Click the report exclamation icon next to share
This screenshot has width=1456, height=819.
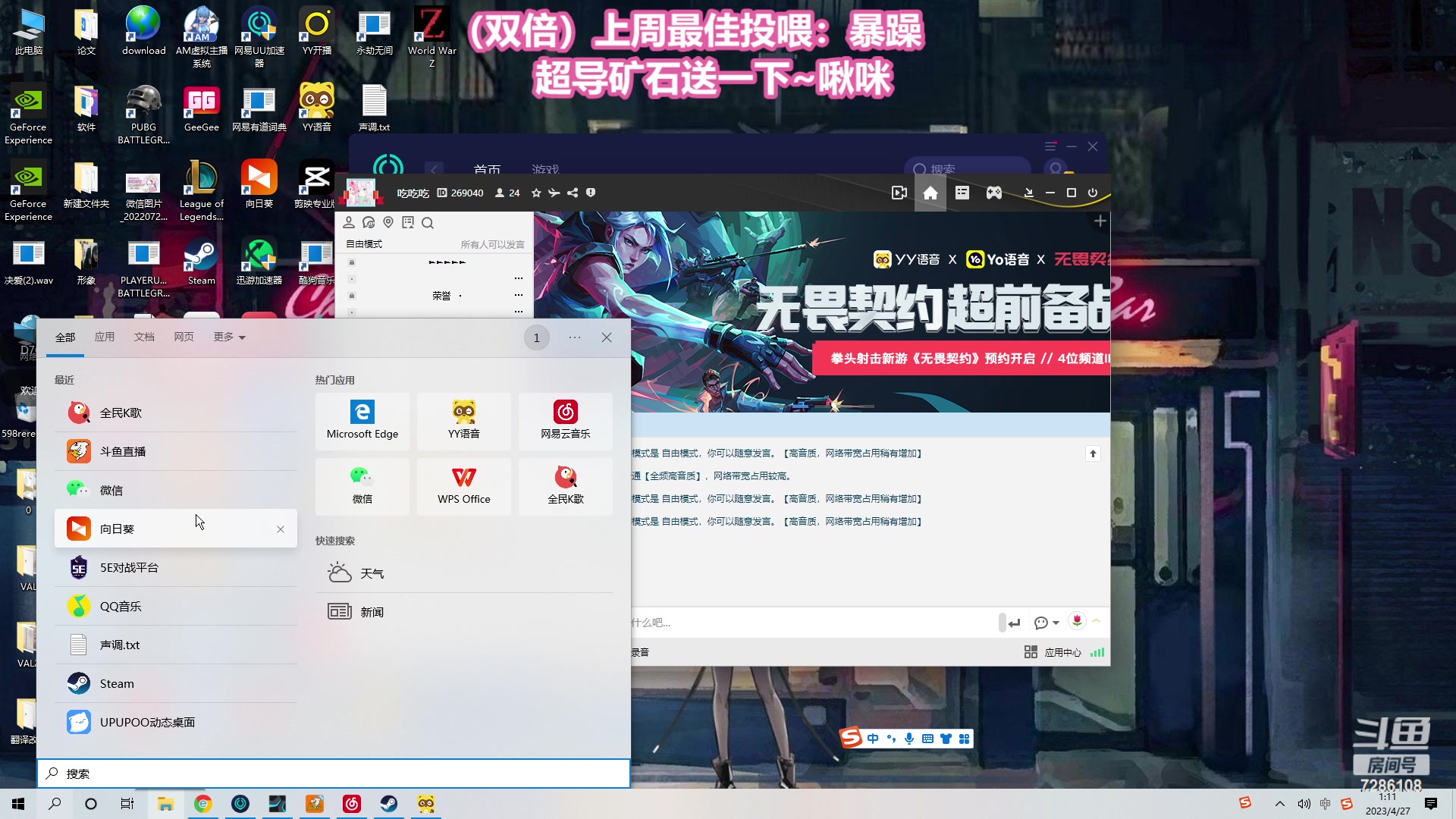coord(591,193)
